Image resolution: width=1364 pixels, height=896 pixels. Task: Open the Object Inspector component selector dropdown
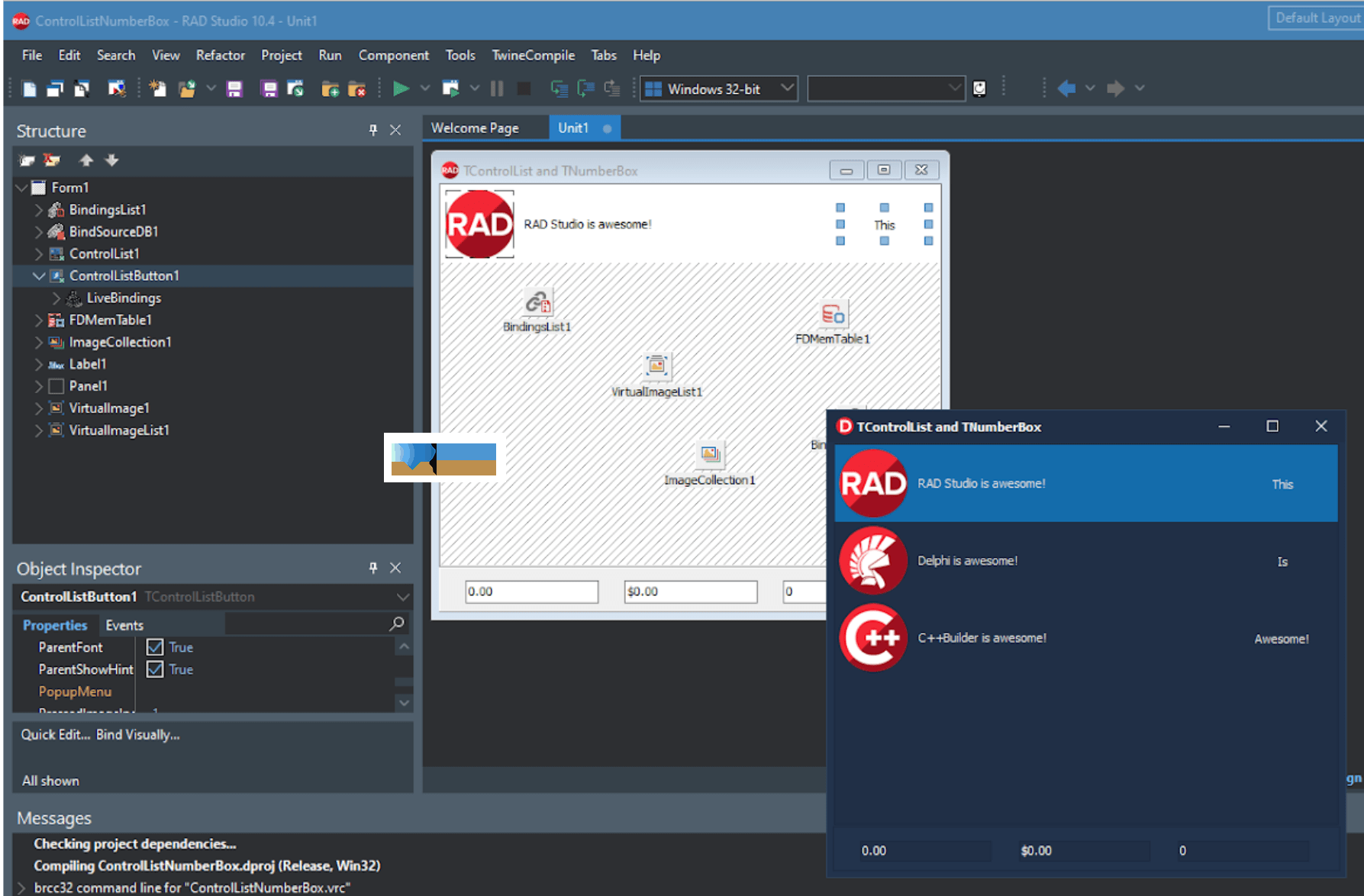pos(403,597)
